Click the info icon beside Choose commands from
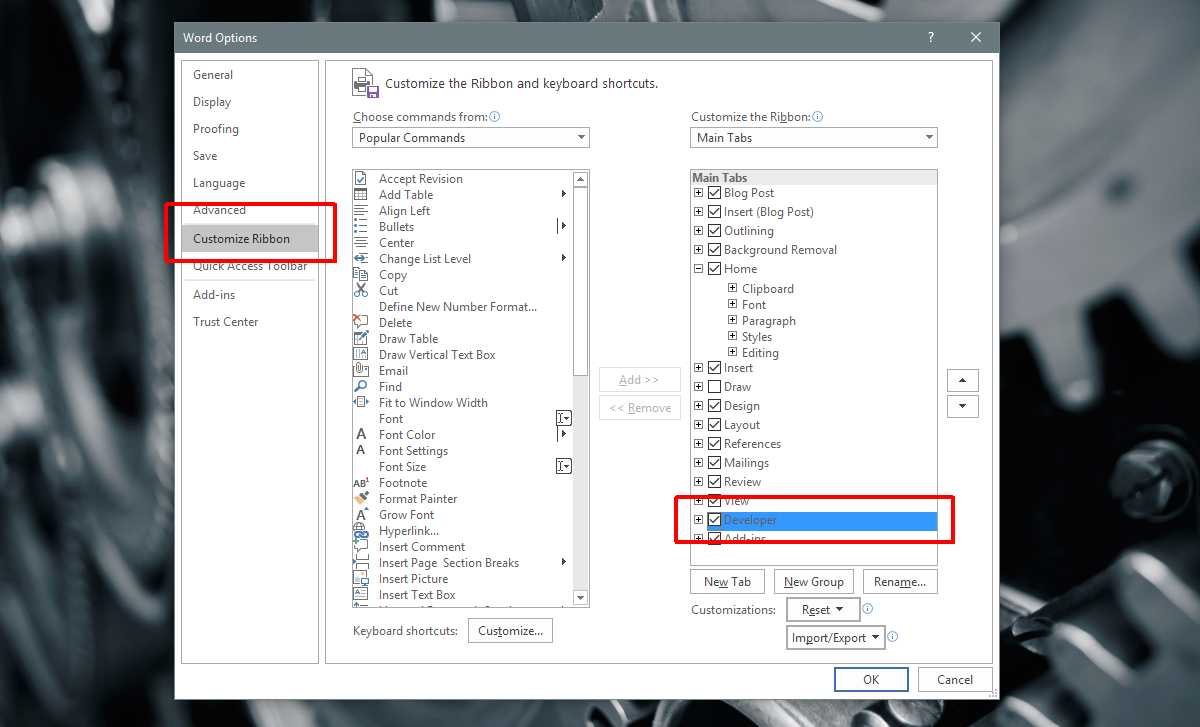The image size is (1200, 727). pyautogui.click(x=495, y=117)
